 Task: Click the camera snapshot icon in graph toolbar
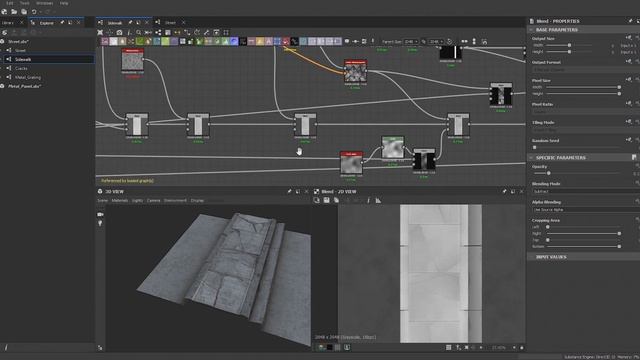pyautogui.click(x=119, y=32)
